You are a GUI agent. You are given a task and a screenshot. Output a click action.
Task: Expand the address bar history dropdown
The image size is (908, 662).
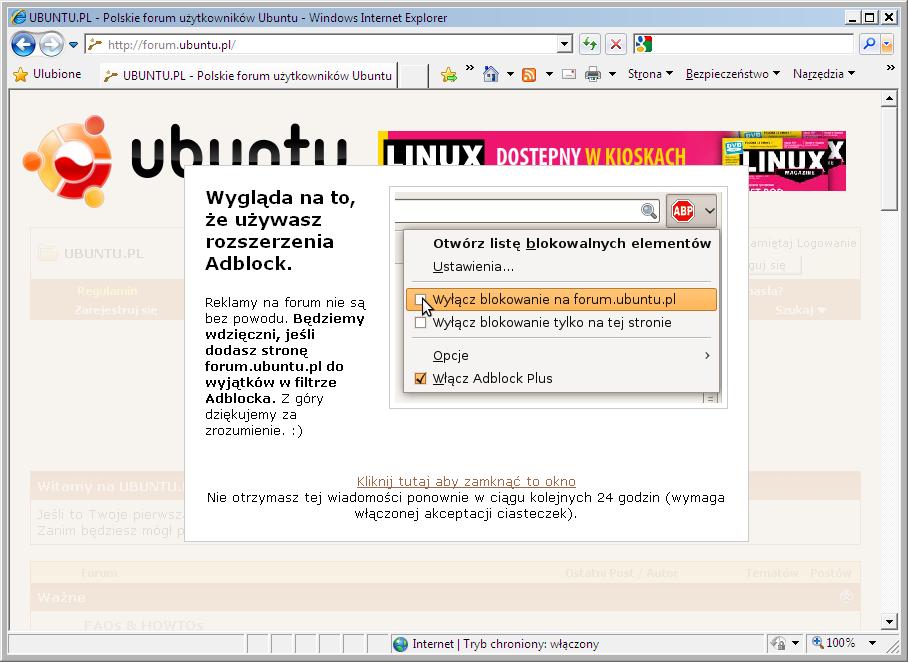(565, 44)
